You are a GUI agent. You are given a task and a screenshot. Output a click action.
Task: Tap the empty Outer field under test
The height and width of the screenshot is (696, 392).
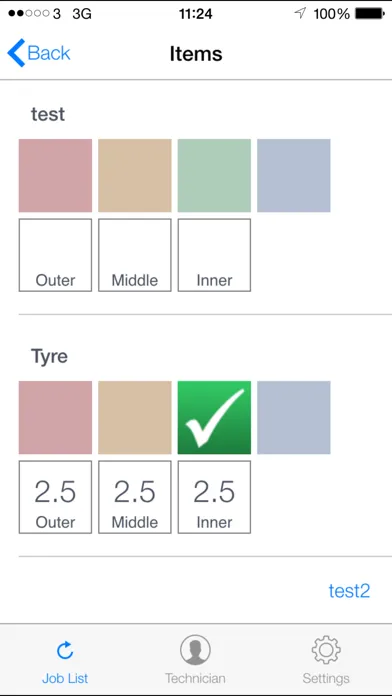(55, 255)
